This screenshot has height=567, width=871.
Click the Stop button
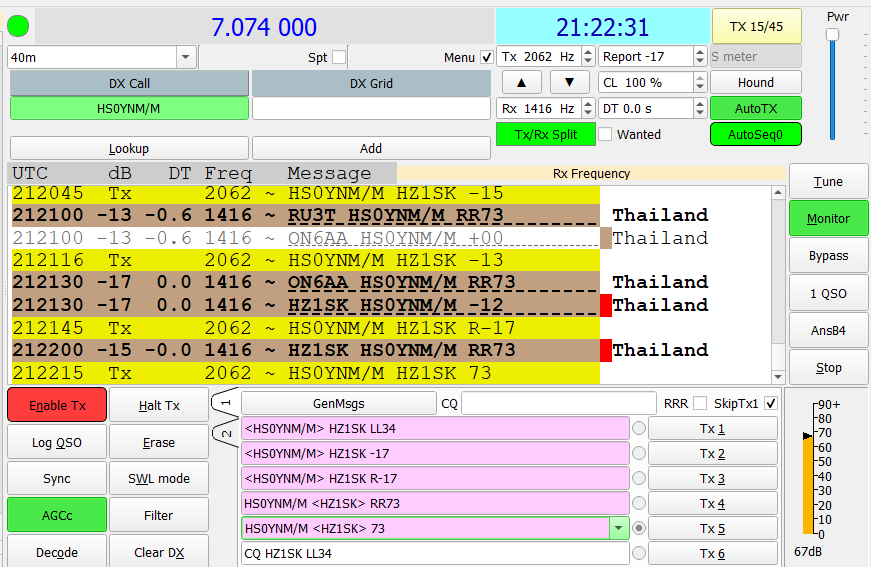pos(828,368)
